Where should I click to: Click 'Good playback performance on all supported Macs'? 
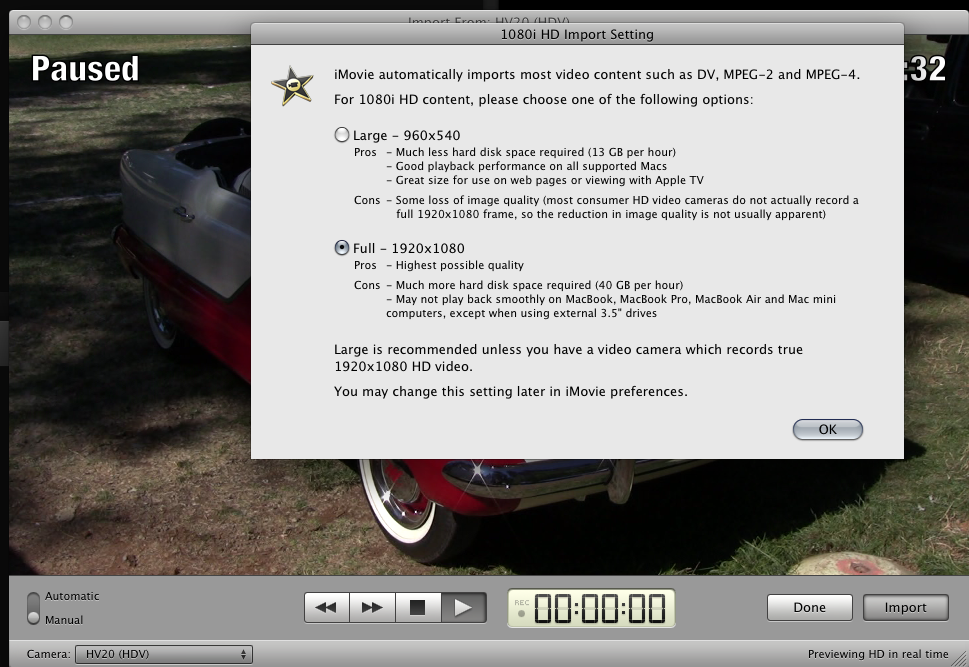tap(531, 166)
